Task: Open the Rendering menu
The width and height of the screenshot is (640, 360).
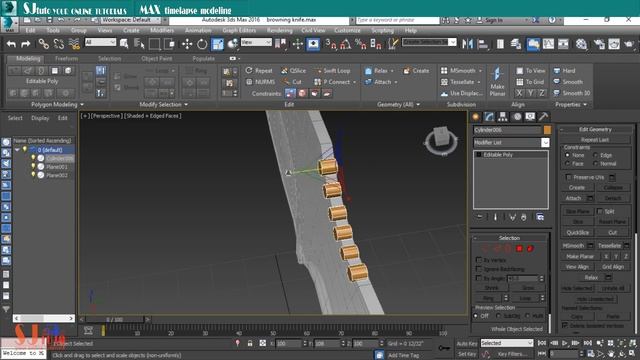Action: click(x=280, y=30)
